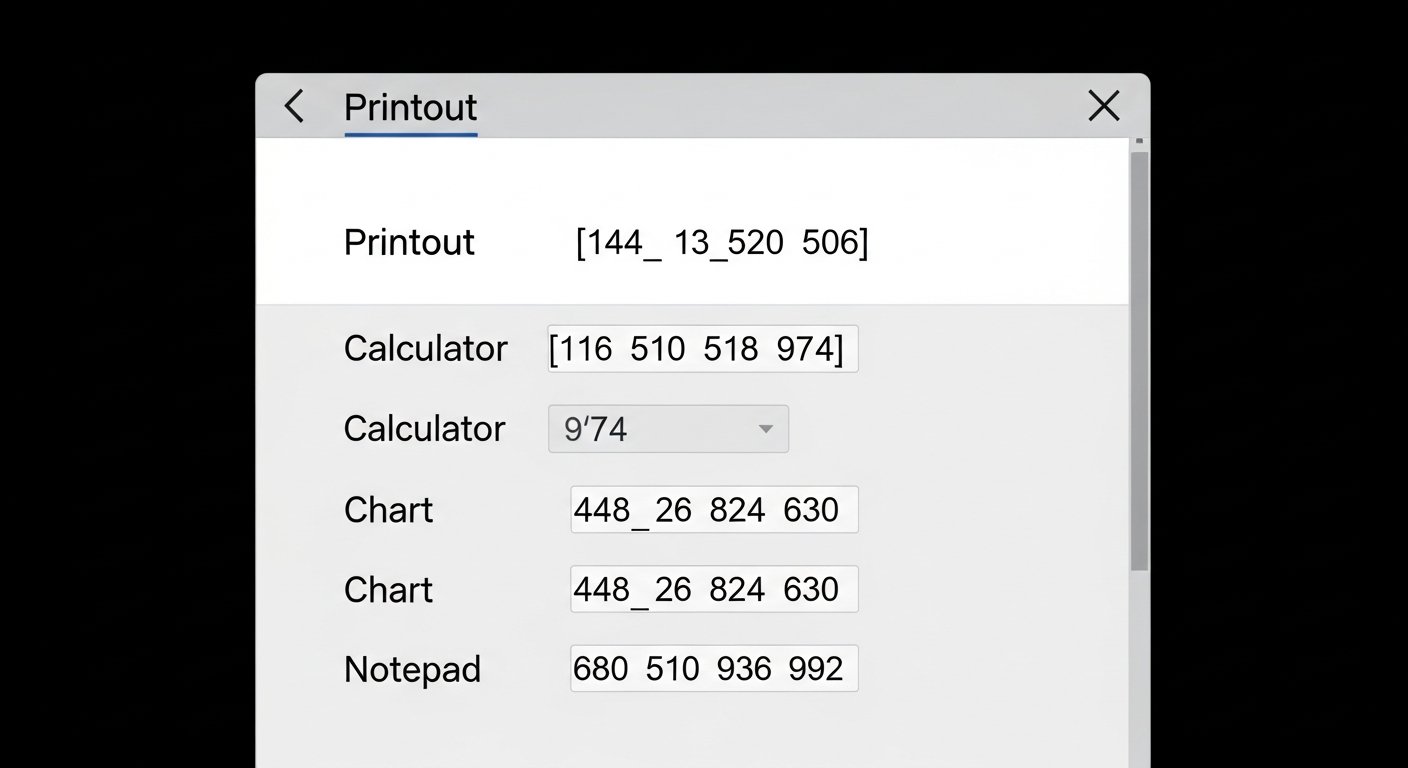
Task: Click the first Chart field with 448_26 824 630
Action: tap(714, 510)
